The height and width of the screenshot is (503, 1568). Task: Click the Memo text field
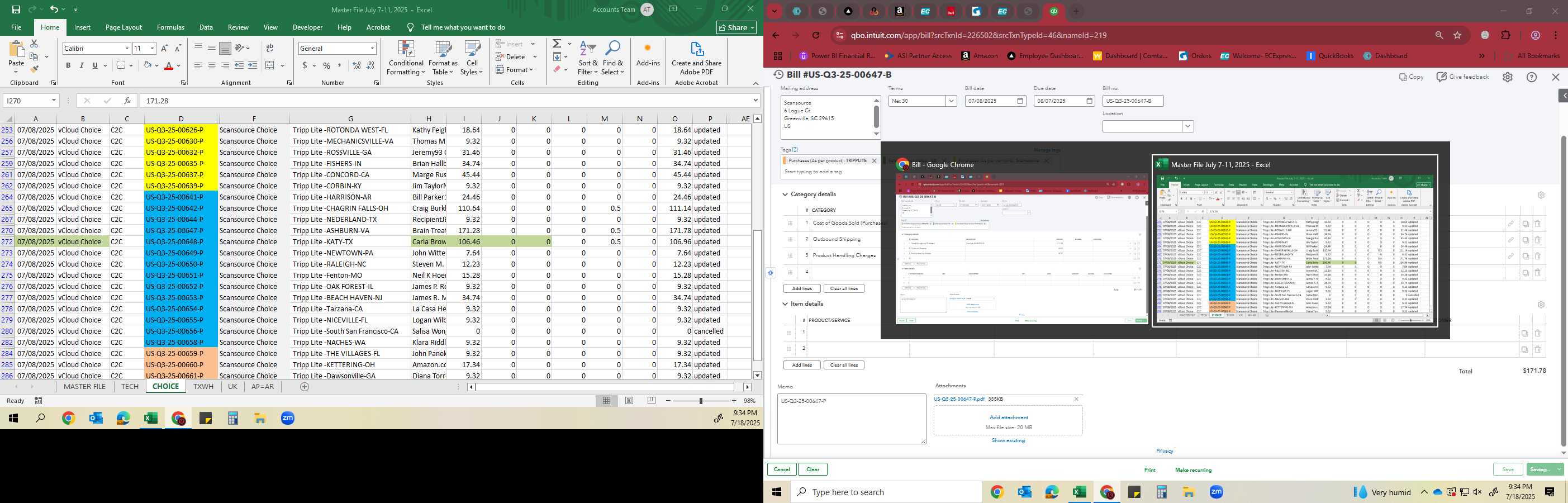pos(852,419)
